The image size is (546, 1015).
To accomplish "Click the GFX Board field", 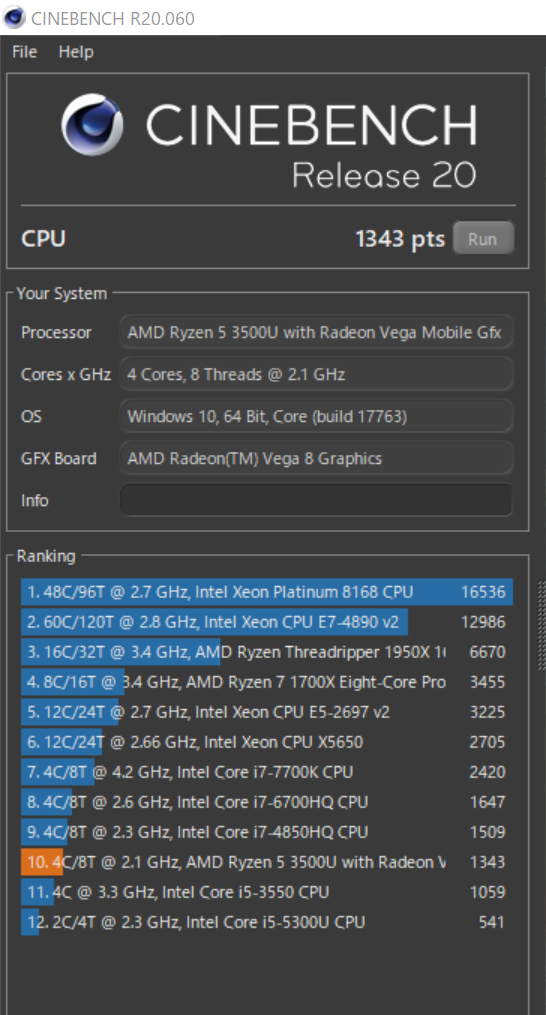I will pyautogui.click(x=317, y=458).
